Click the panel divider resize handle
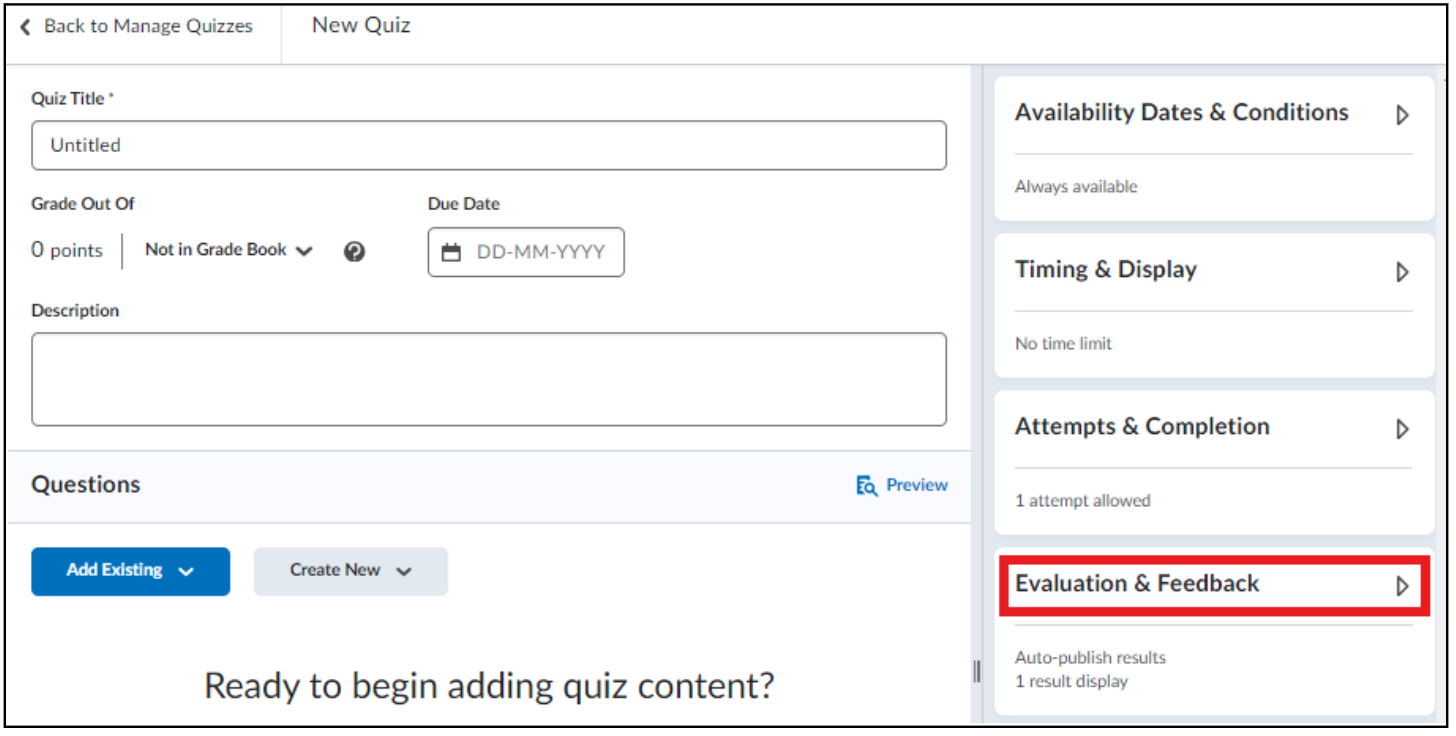This screenshot has width=1456, height=736. pos(977,671)
